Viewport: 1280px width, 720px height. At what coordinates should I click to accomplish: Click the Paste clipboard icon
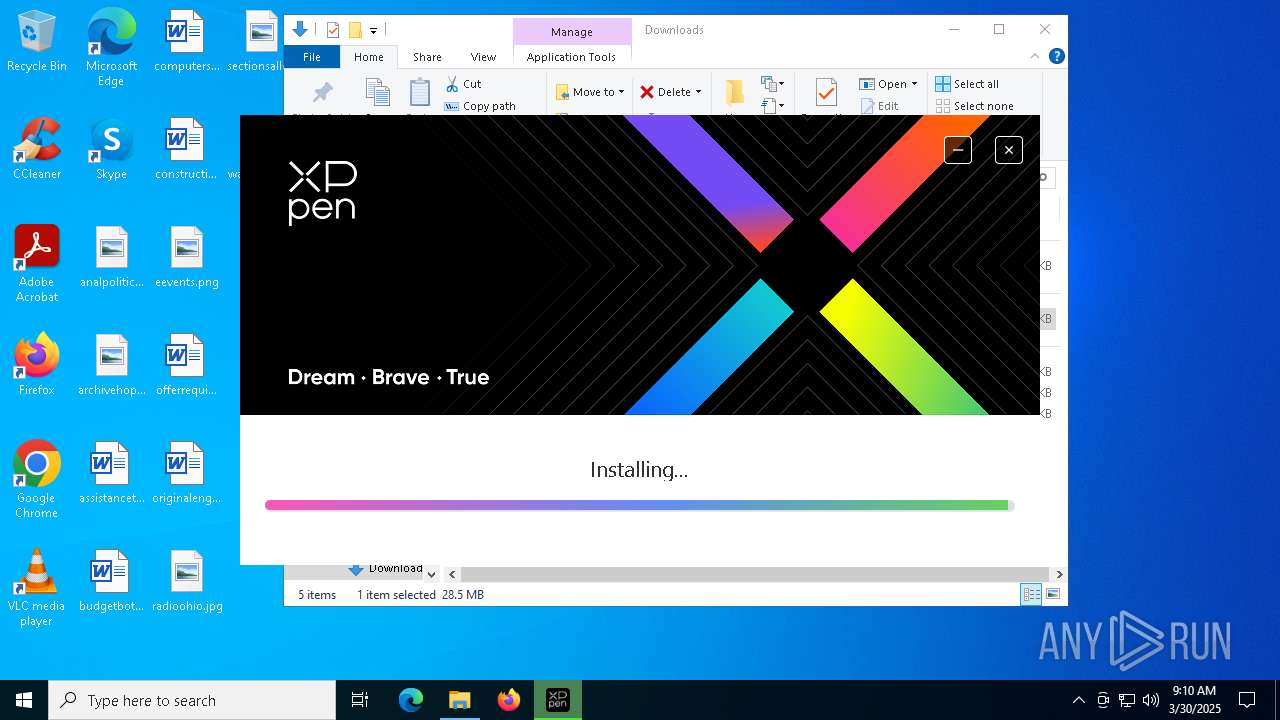[420, 93]
